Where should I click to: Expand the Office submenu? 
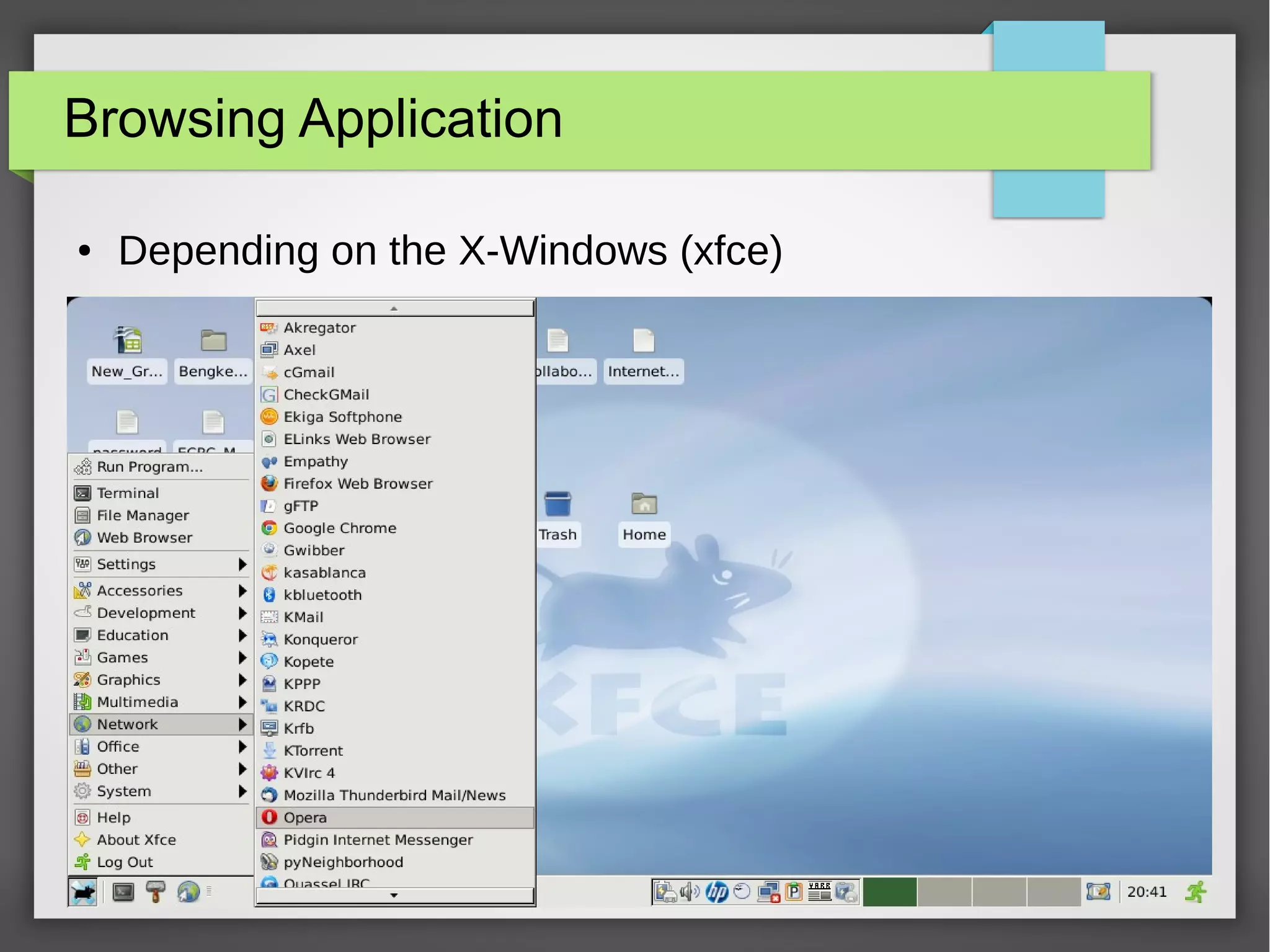[161, 747]
